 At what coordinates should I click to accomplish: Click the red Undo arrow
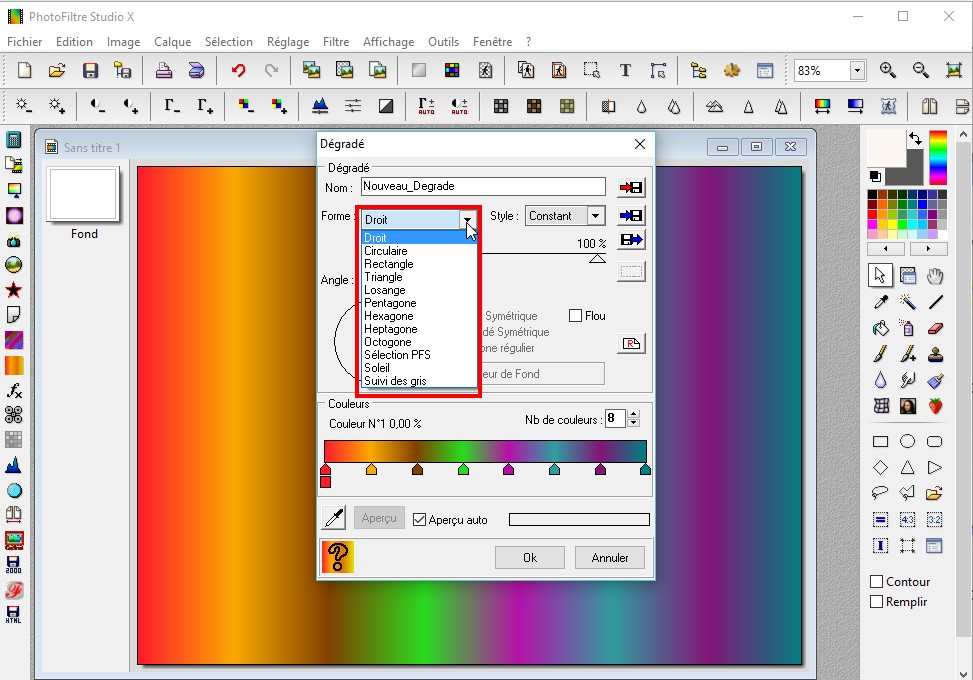click(x=238, y=70)
